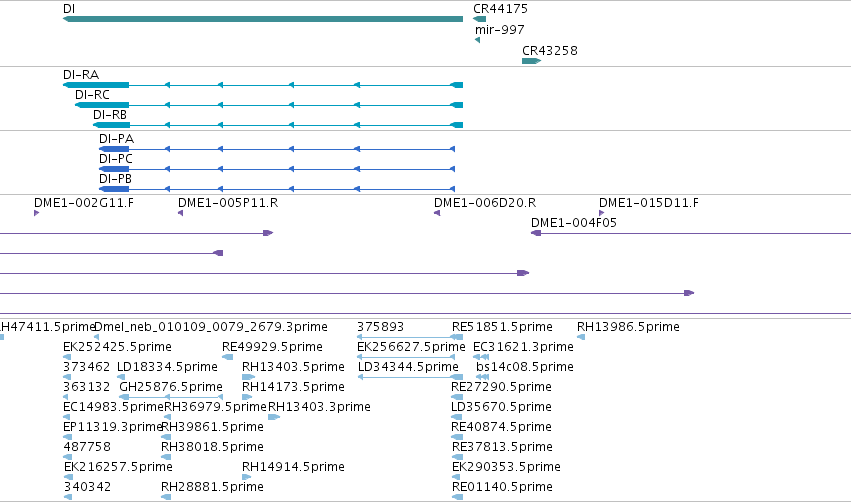Select the Dl-PA protein label
This screenshot has width=851, height=502.
[x=116, y=139]
